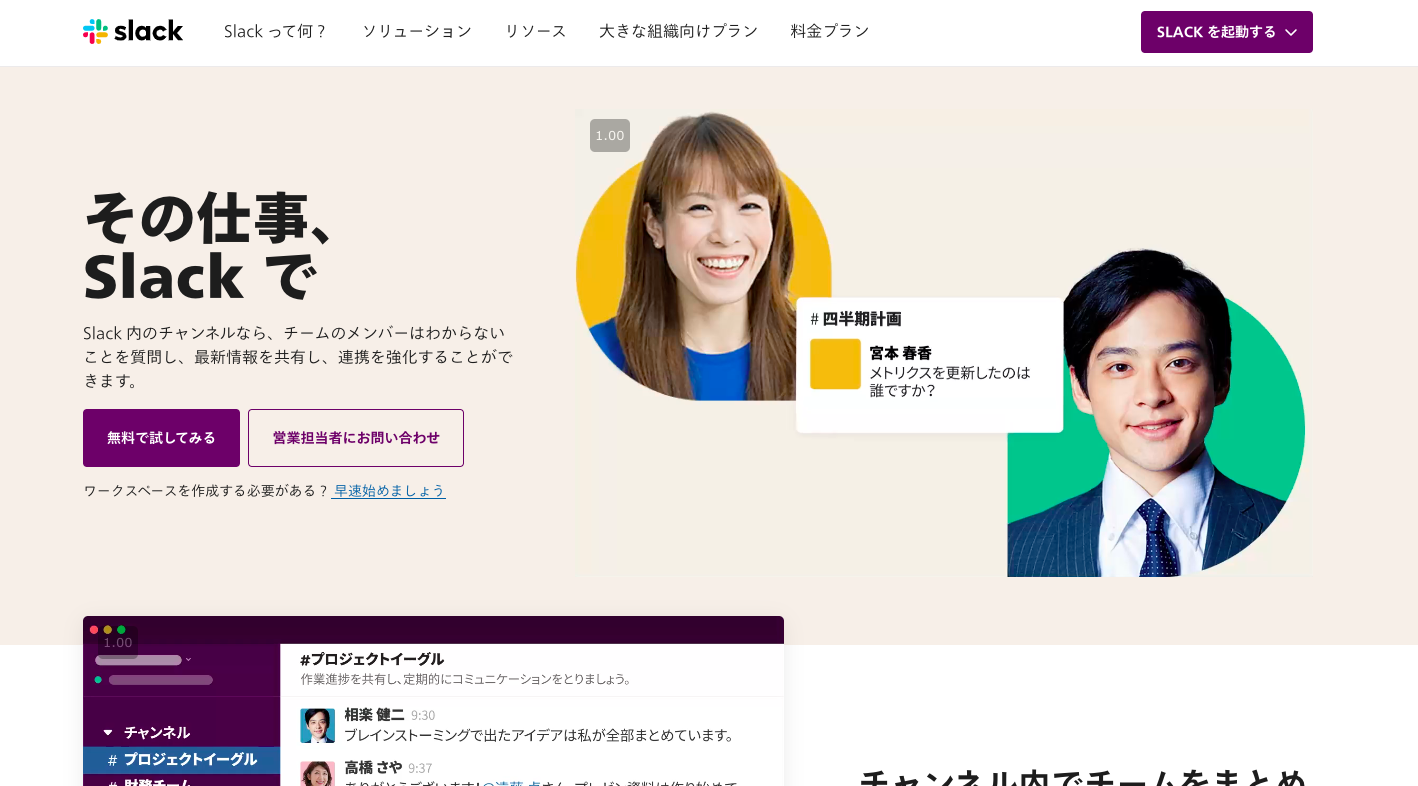Select リソース in the navigation bar
The height and width of the screenshot is (786, 1418).
[535, 31]
